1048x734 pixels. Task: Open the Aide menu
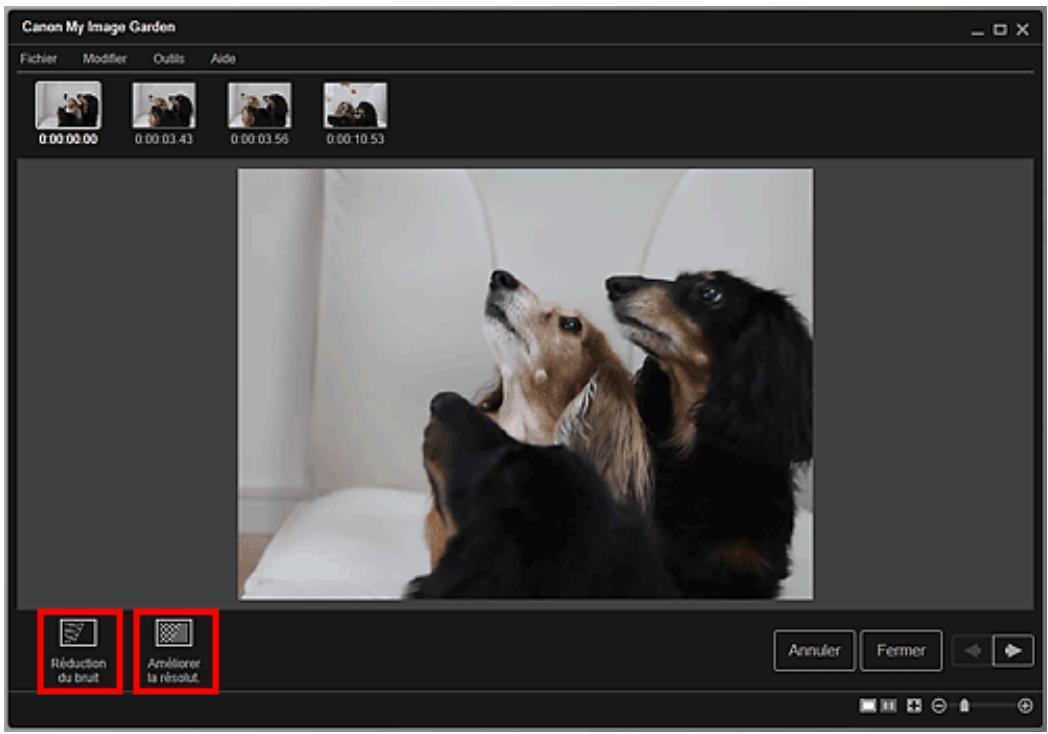tap(223, 59)
